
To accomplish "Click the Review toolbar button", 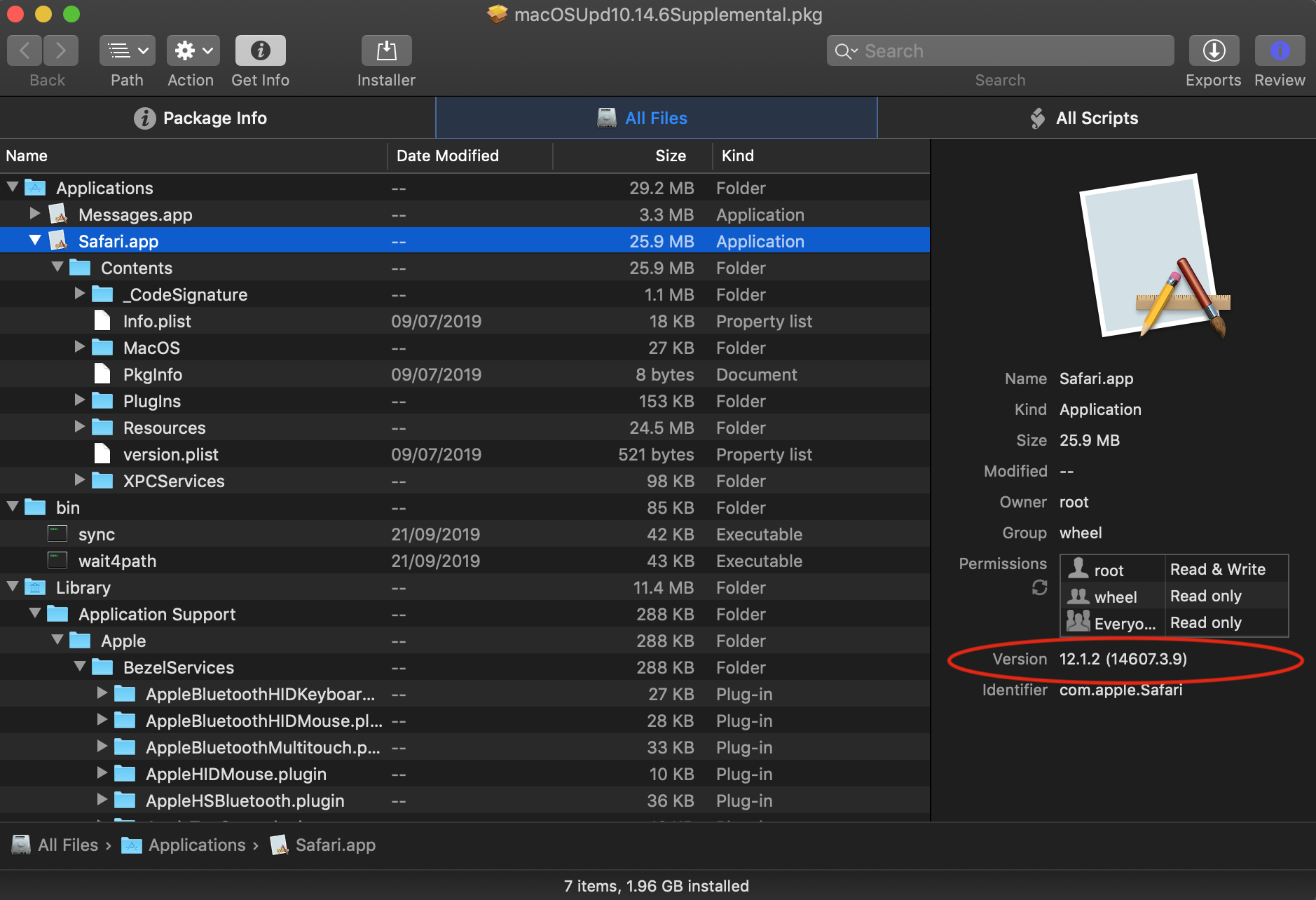I will [x=1280, y=50].
